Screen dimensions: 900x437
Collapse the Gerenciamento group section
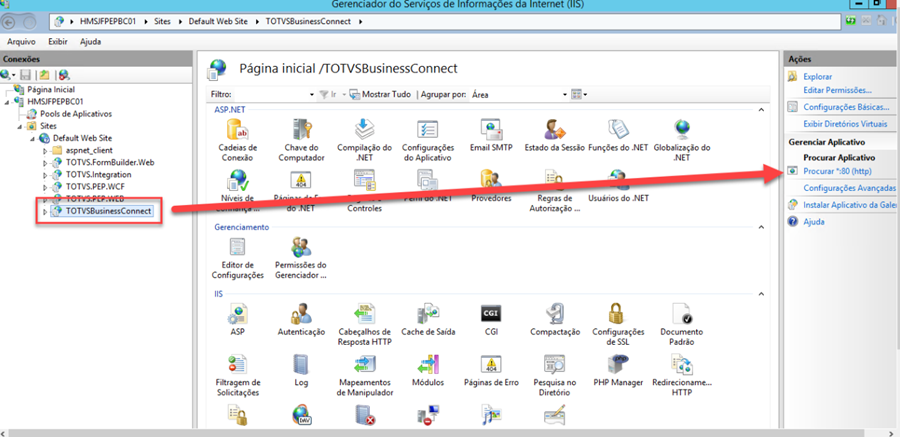761,227
